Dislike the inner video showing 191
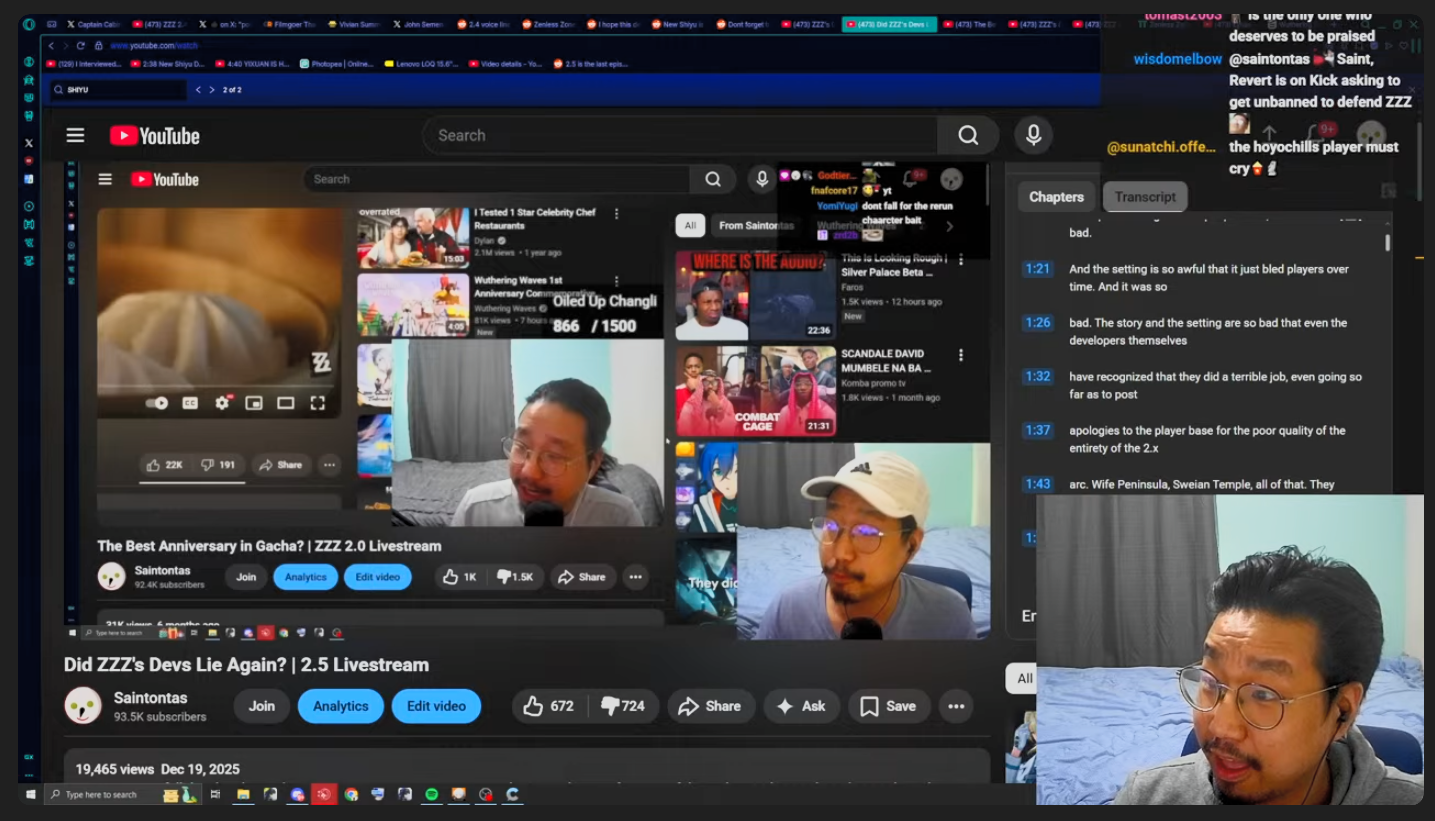Screen dimensions: 1435x821 [x=218, y=465]
